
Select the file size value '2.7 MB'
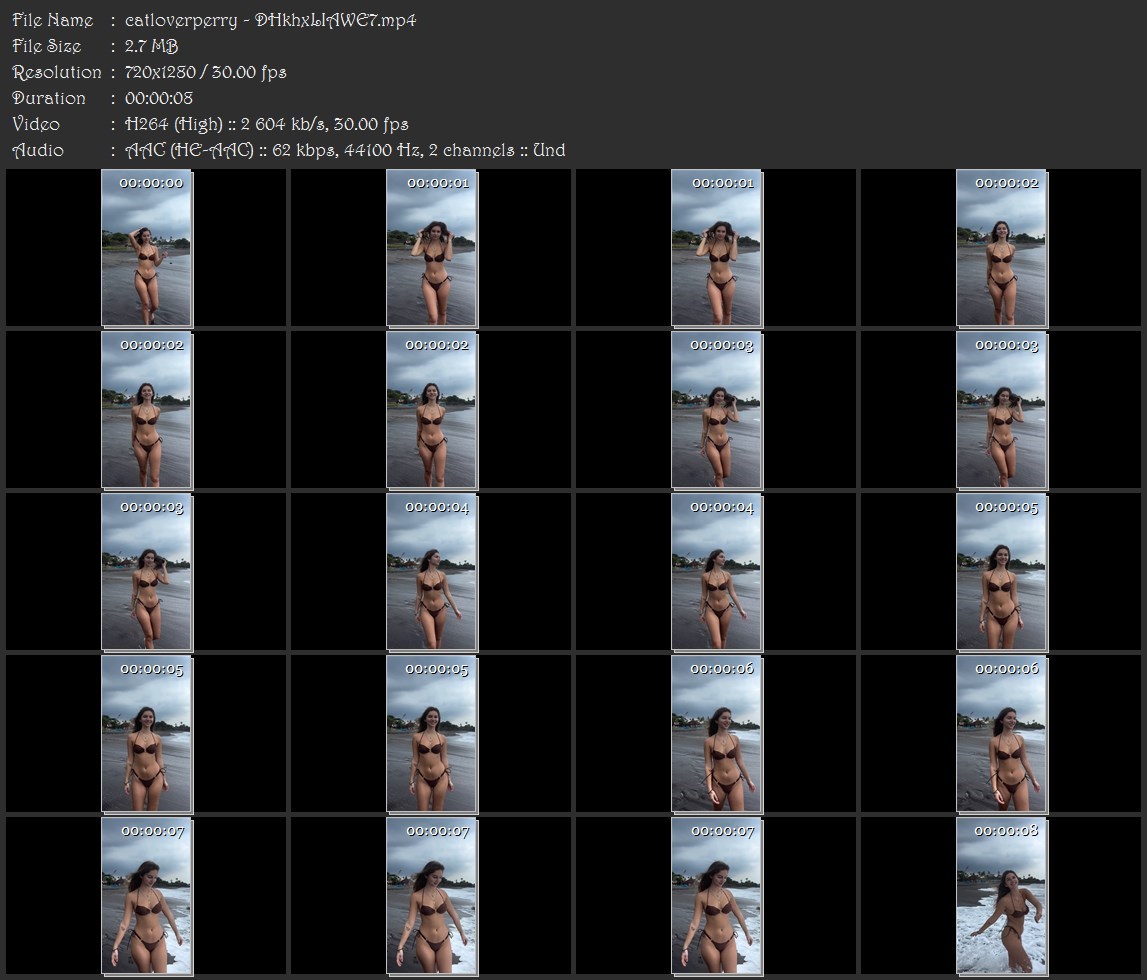151,46
